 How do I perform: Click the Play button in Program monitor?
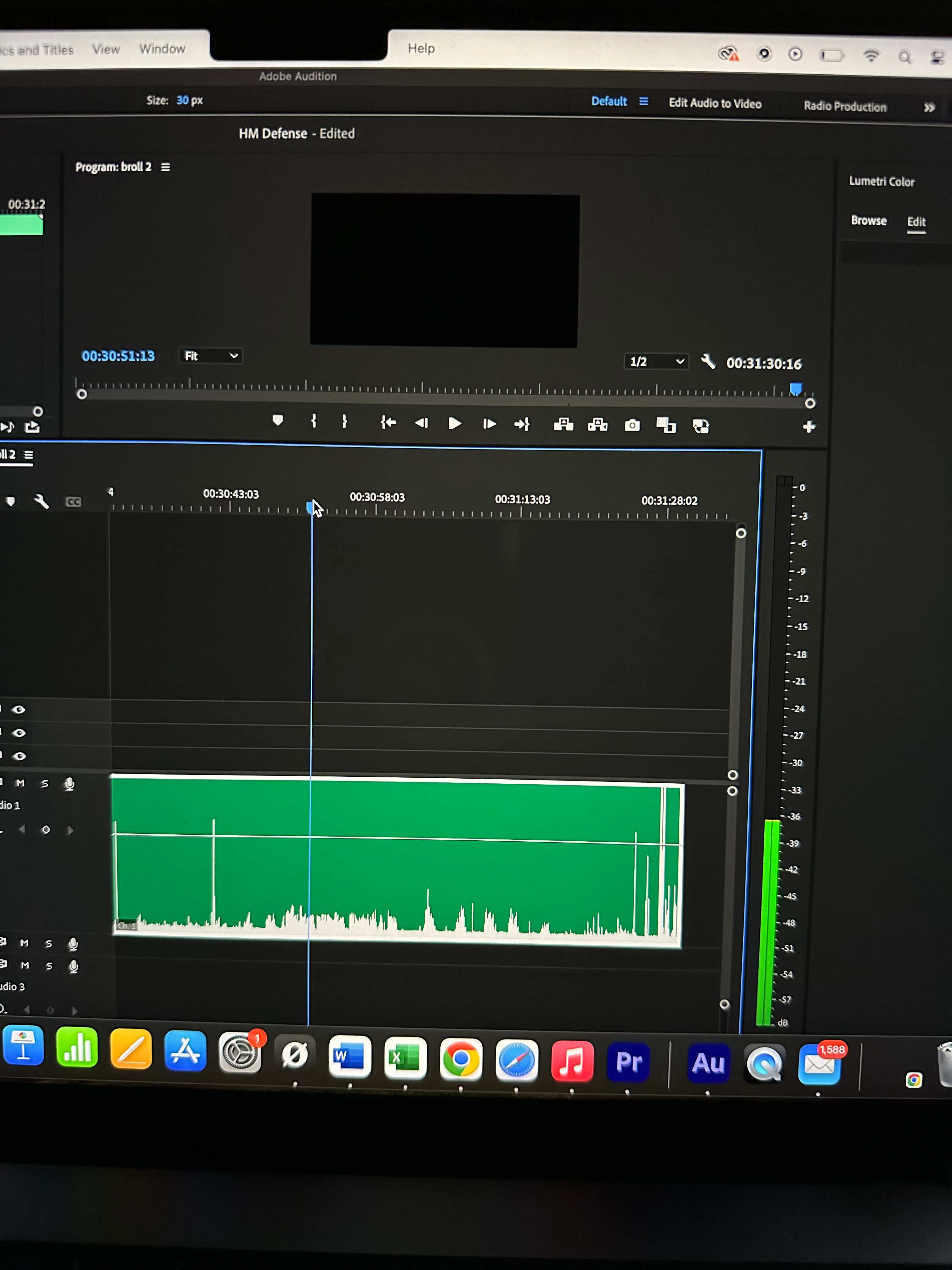[x=455, y=424]
